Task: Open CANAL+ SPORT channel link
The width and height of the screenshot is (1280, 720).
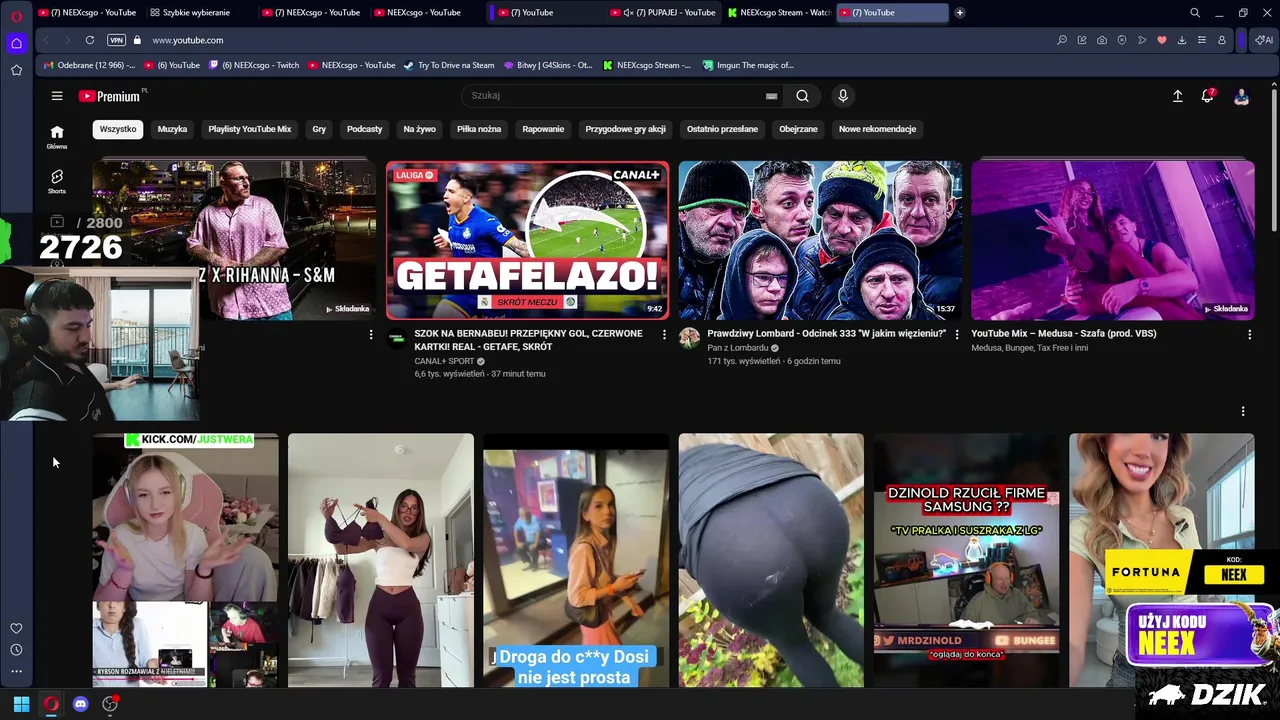Action: click(444, 361)
